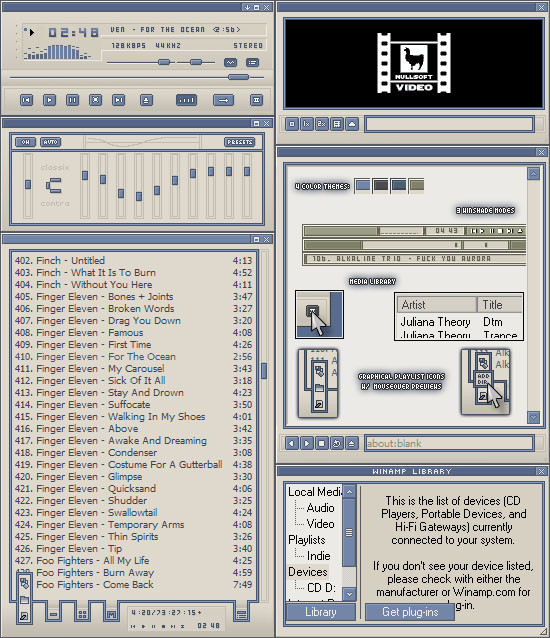Click the playlist mini previous button

point(133,626)
